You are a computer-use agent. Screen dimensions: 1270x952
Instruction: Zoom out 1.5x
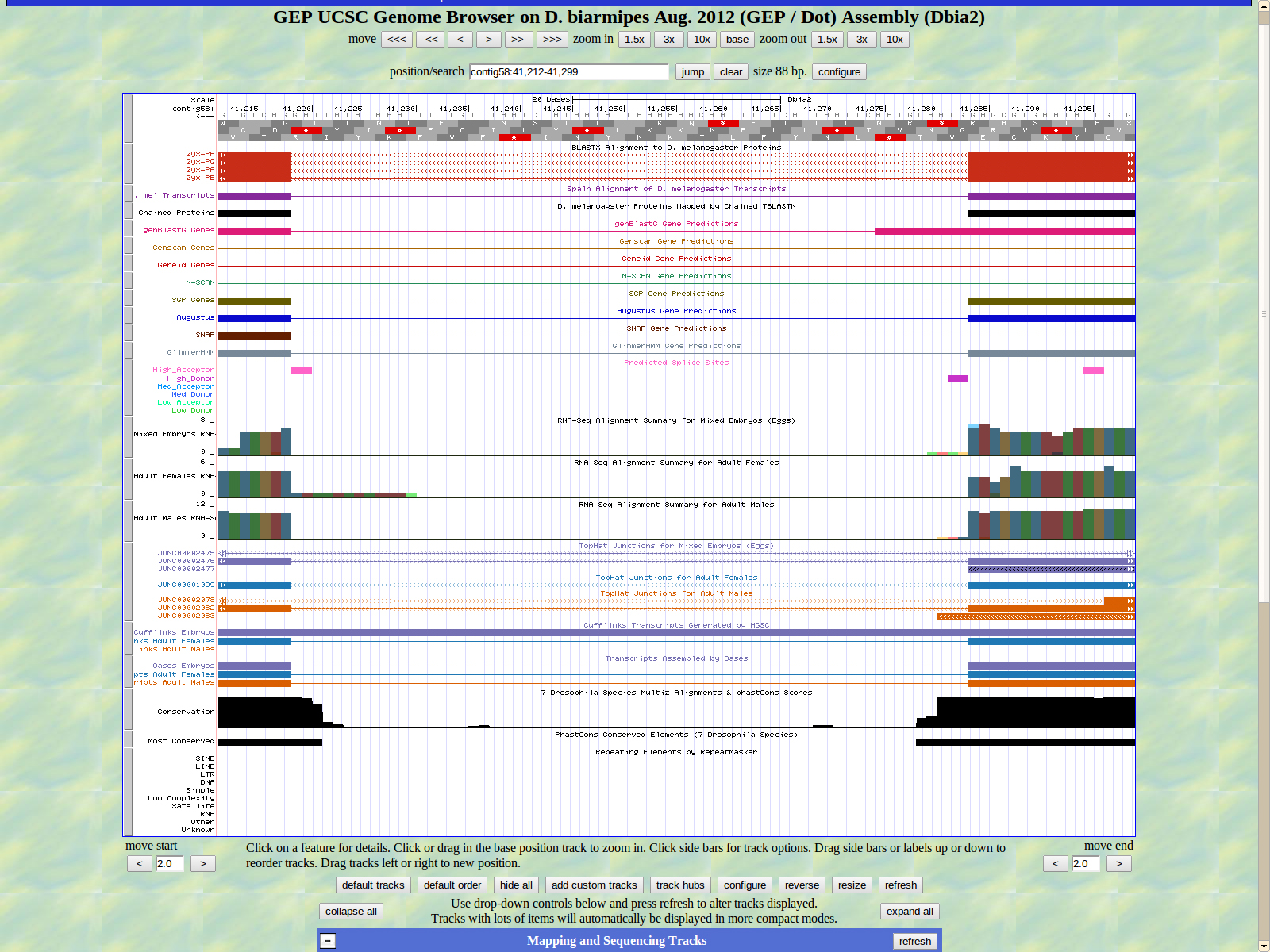pyautogui.click(x=827, y=40)
